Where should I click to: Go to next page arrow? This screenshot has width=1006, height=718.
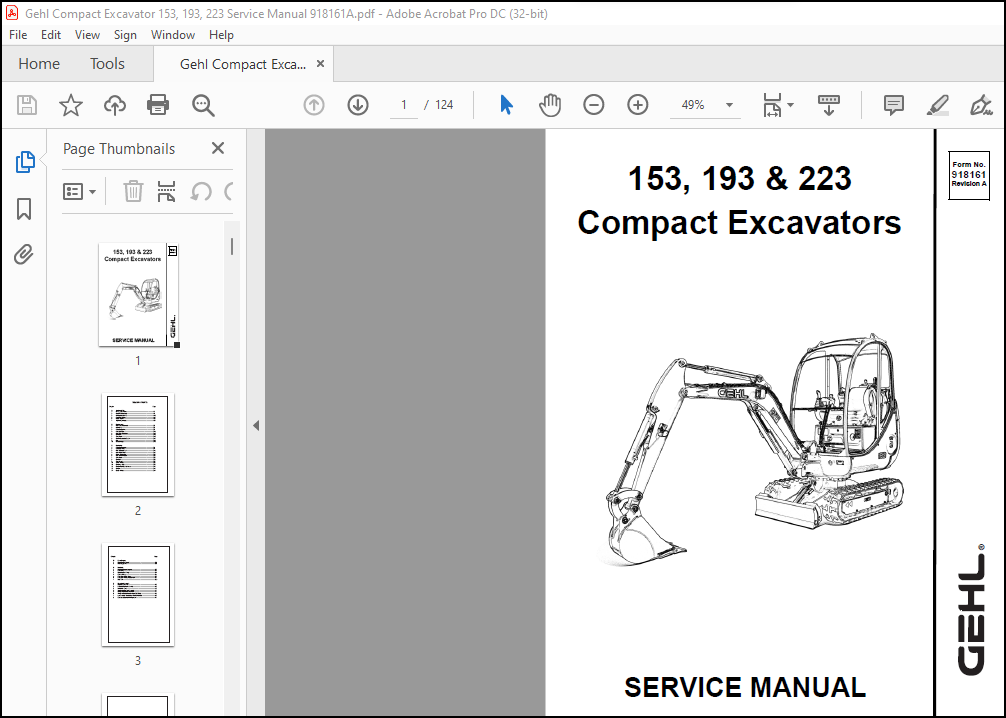358,105
